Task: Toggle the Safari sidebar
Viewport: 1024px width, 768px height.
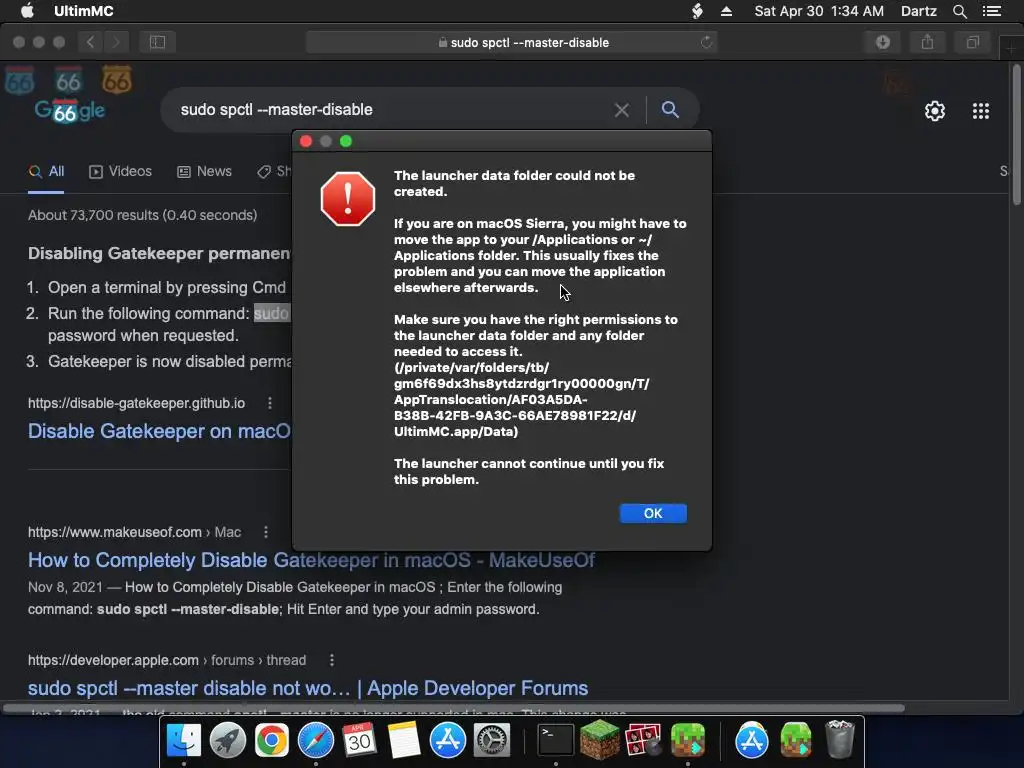Action: pyautogui.click(x=157, y=42)
